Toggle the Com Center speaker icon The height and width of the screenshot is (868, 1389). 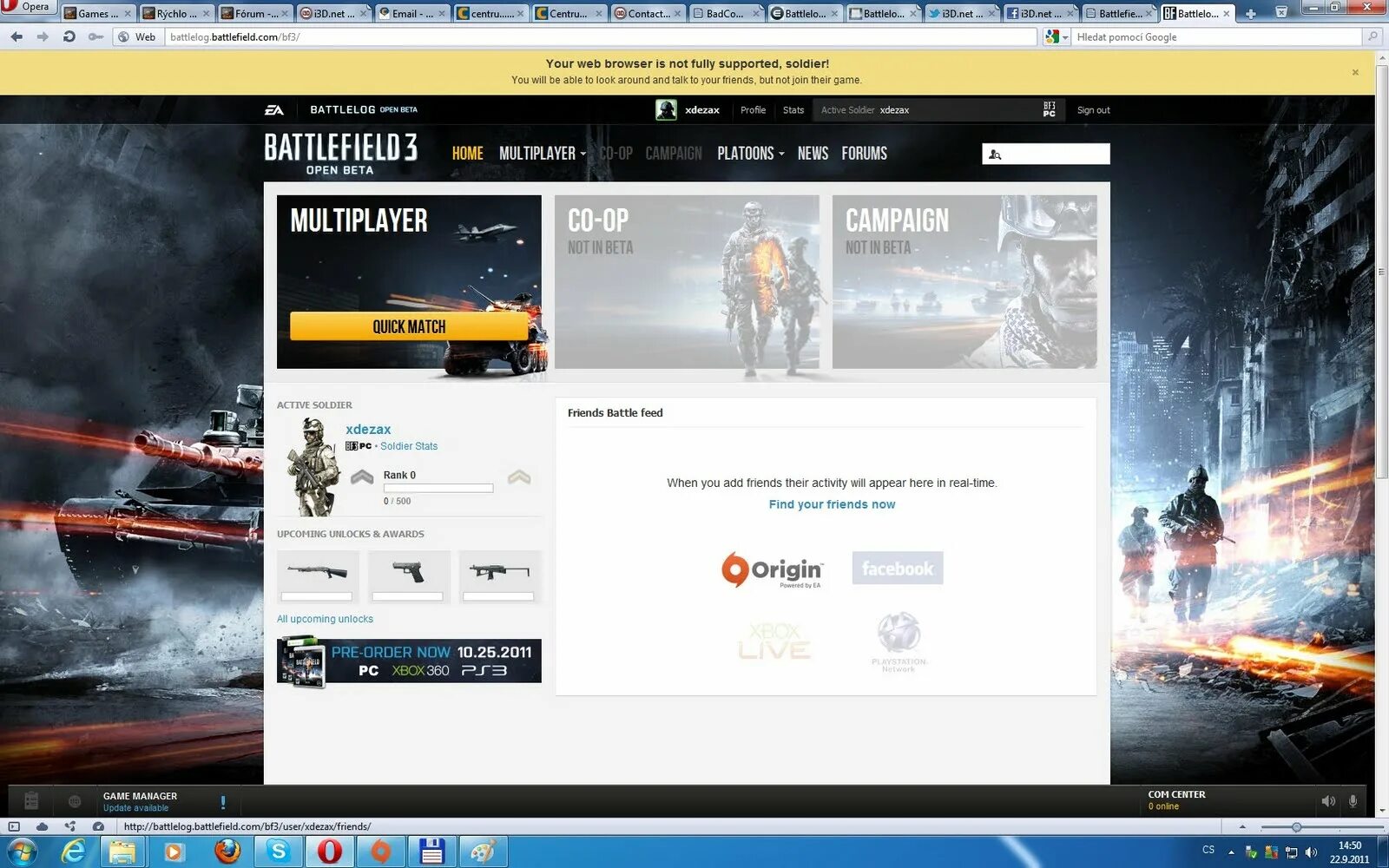coord(1328,801)
